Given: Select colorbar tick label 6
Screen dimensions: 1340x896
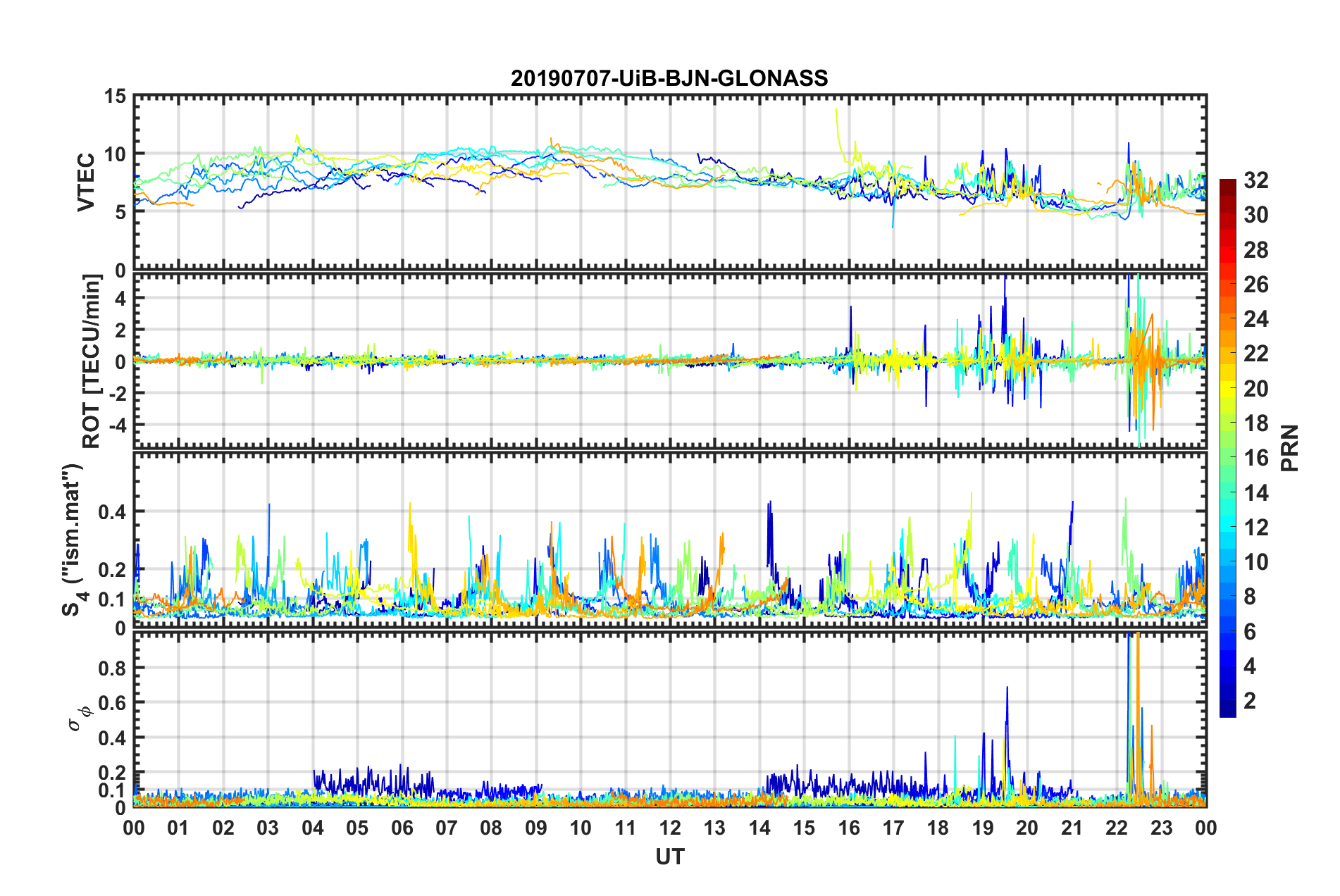Looking at the screenshot, I should [1250, 632].
